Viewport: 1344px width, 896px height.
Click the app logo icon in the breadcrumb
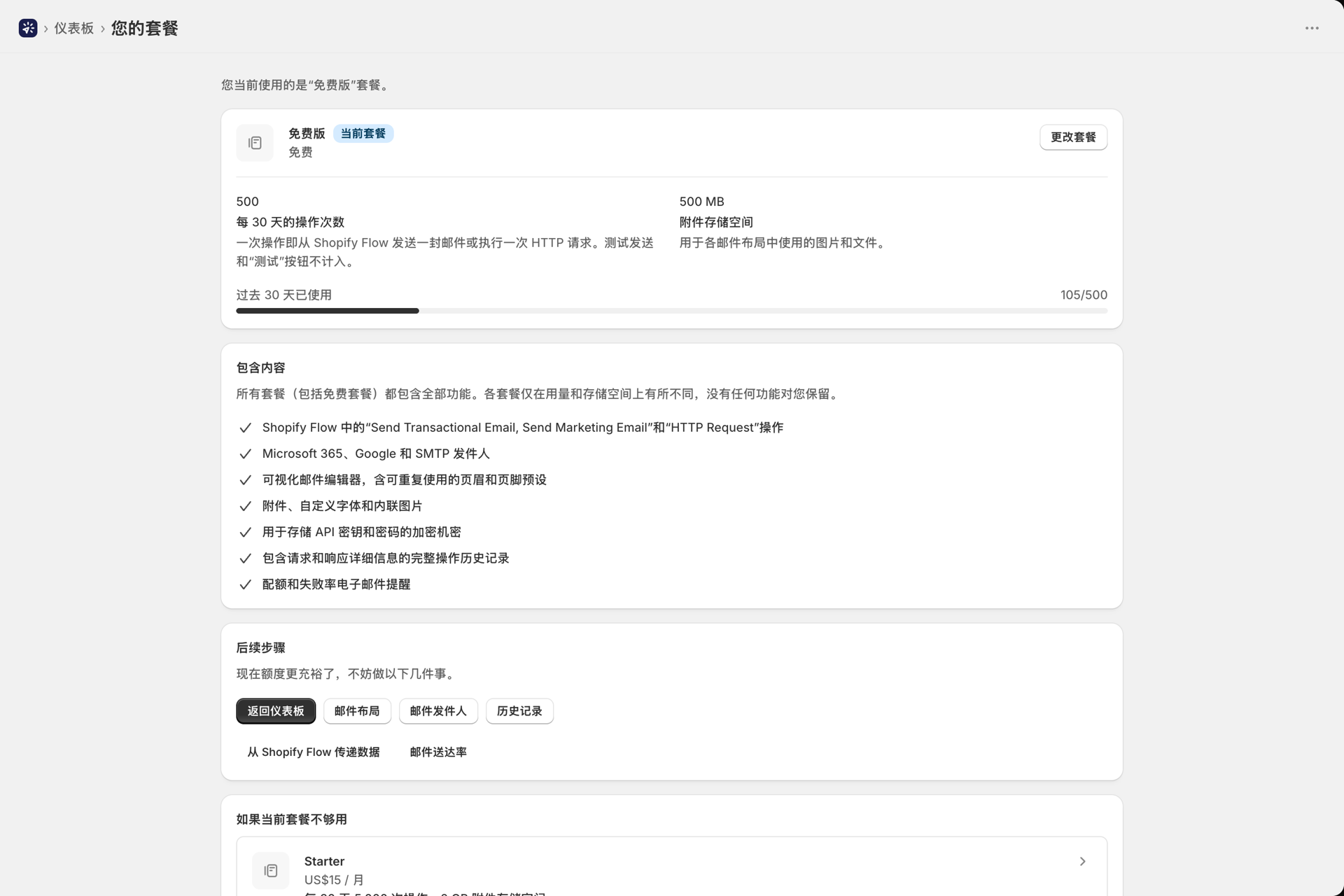click(x=28, y=28)
